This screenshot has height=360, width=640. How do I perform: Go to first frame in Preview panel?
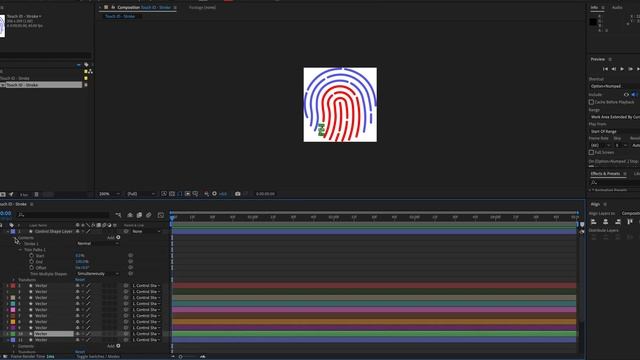point(605,69)
